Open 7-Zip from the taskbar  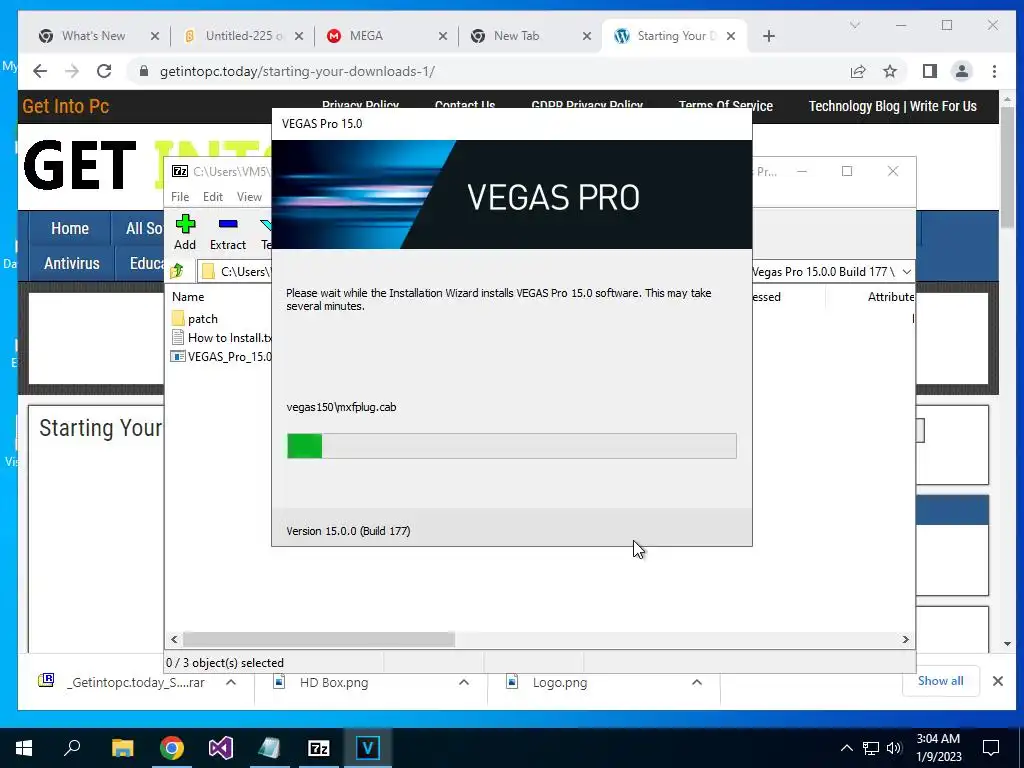point(319,748)
